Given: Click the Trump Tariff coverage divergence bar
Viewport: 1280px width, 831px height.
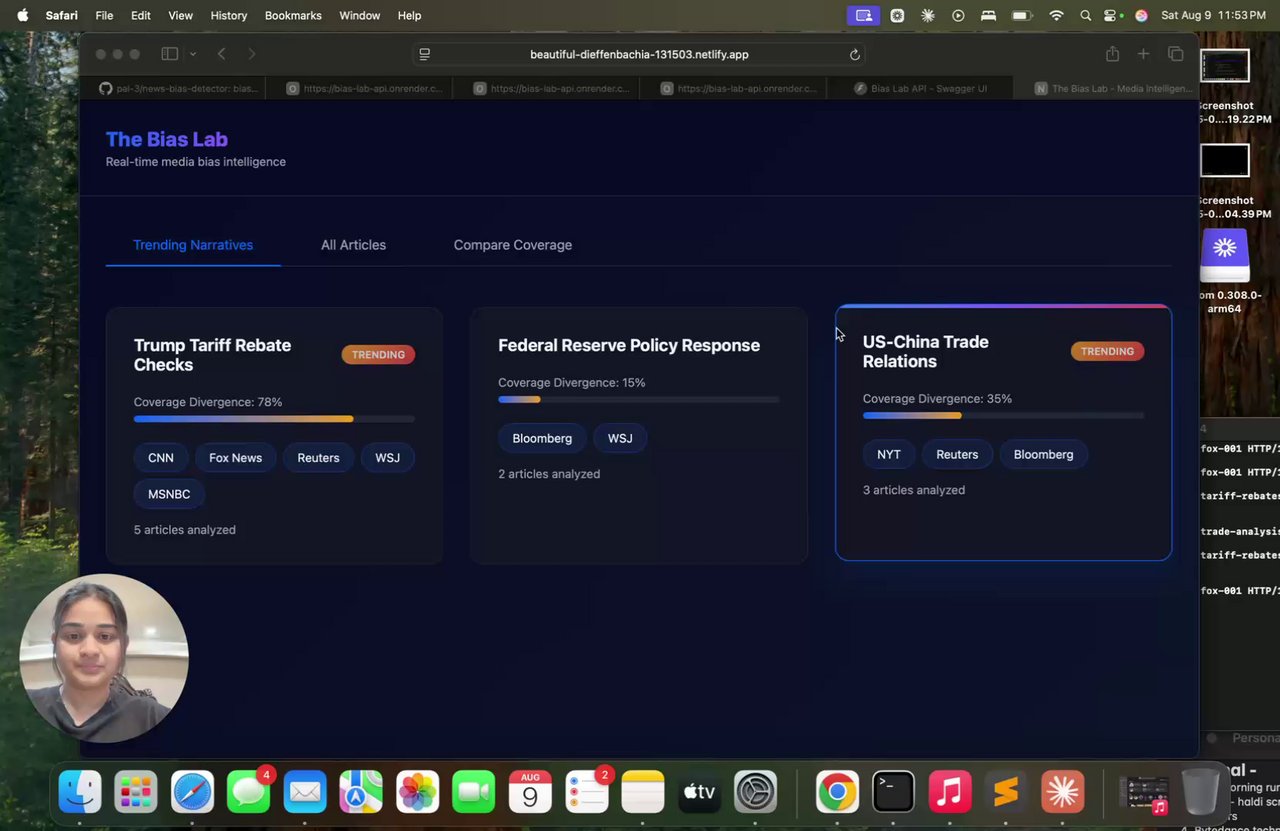Looking at the screenshot, I should [274, 419].
